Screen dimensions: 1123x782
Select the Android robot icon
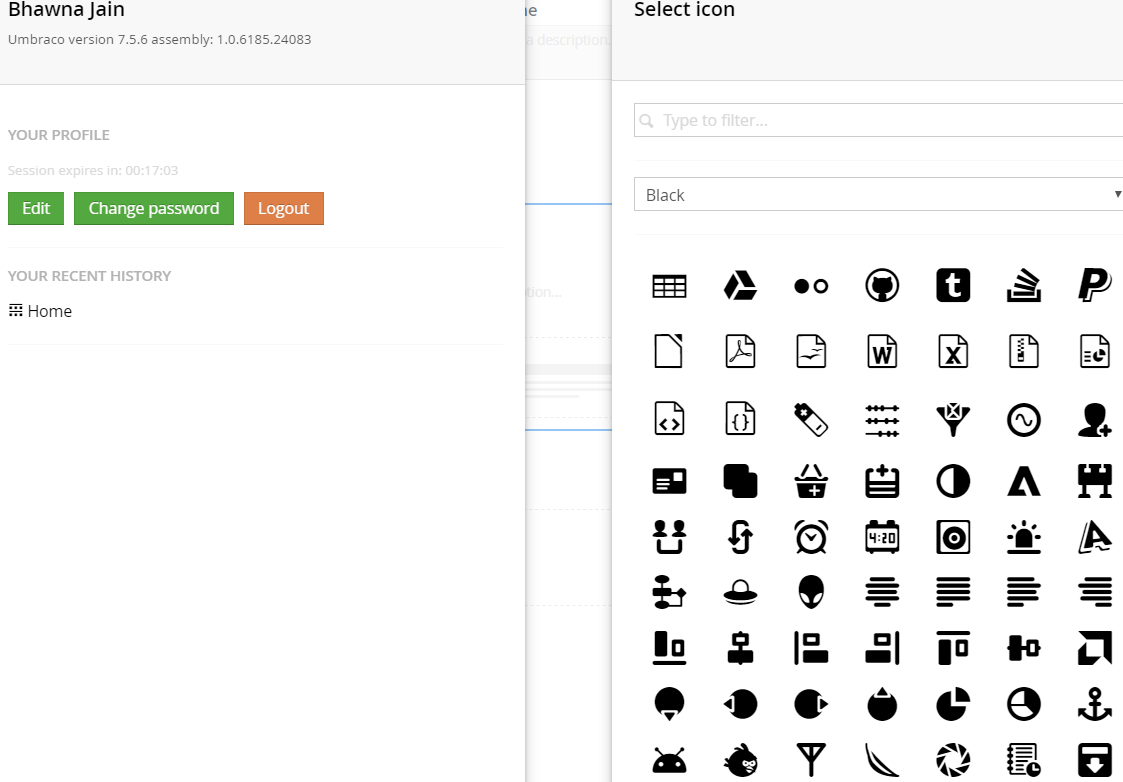(x=669, y=761)
